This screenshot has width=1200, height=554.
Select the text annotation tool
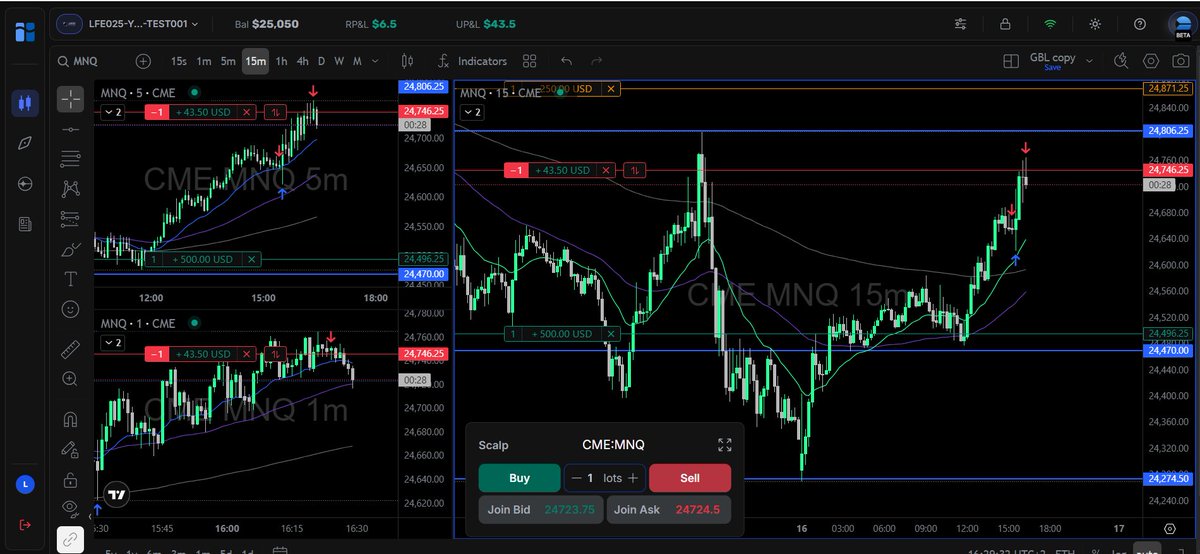70,279
